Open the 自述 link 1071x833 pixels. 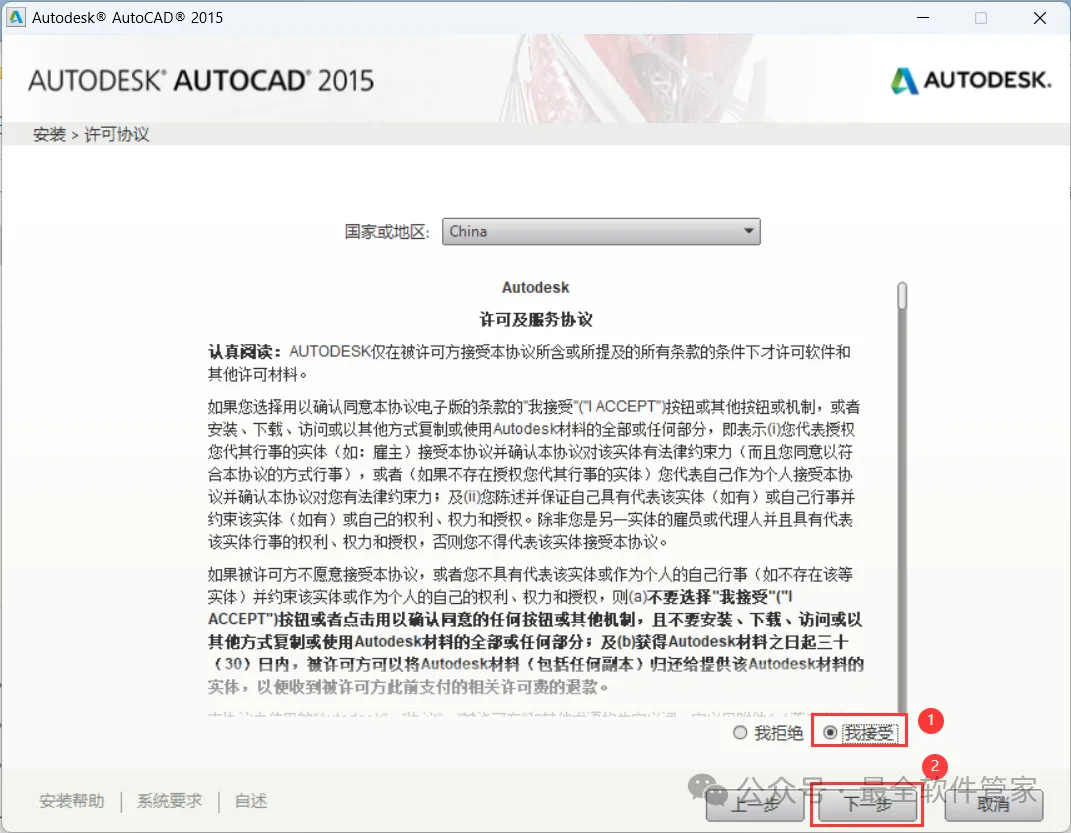(x=251, y=801)
